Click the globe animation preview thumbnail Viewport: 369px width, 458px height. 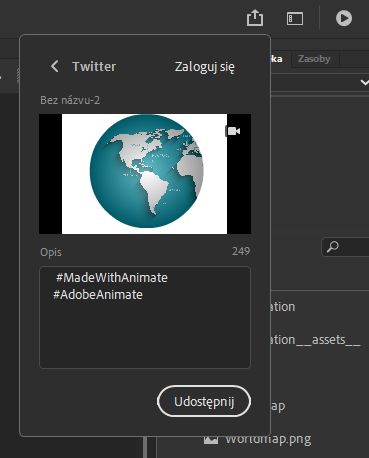click(145, 174)
